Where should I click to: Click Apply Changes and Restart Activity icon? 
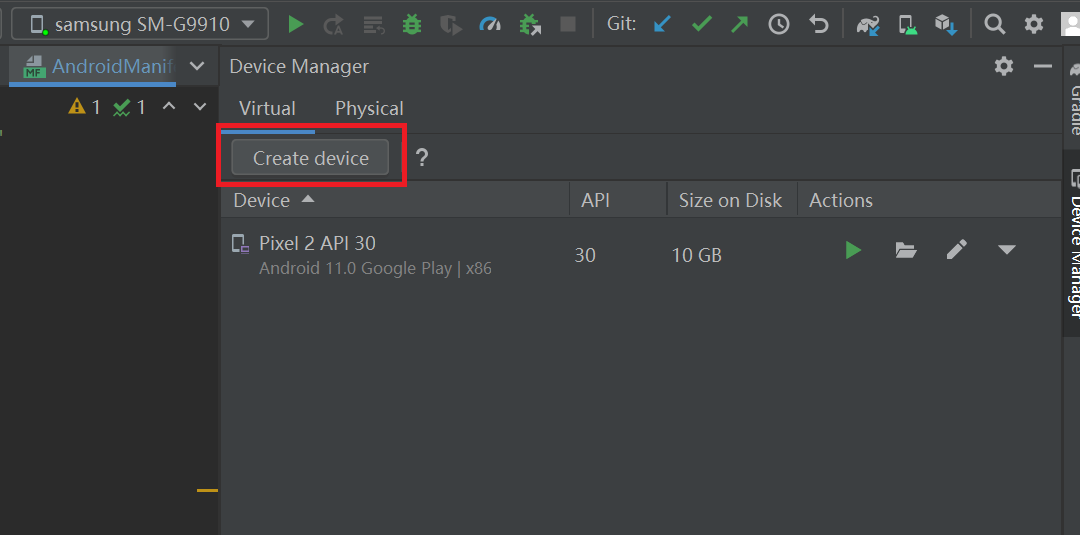click(x=334, y=25)
